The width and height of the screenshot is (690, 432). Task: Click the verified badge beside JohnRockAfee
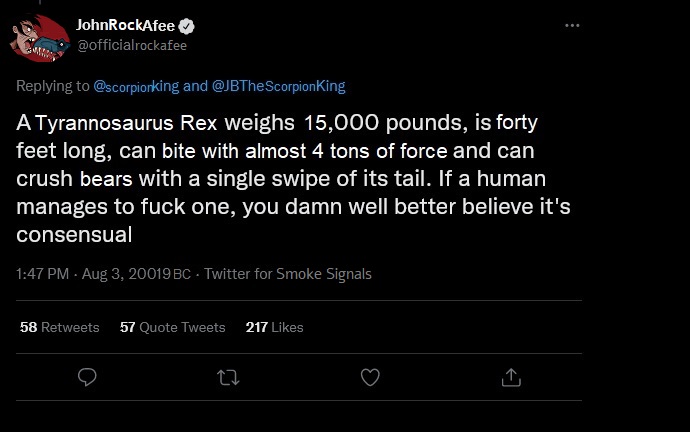pos(187,26)
